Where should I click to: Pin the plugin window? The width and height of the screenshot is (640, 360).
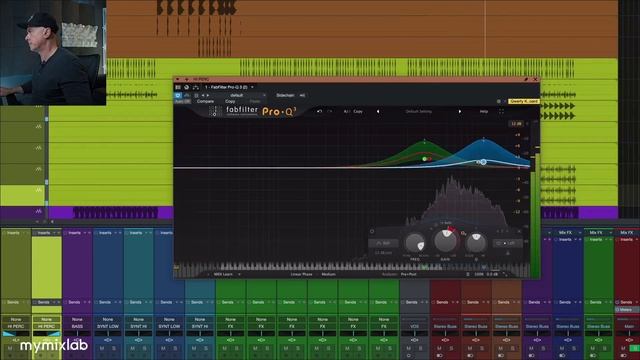tap(526, 79)
